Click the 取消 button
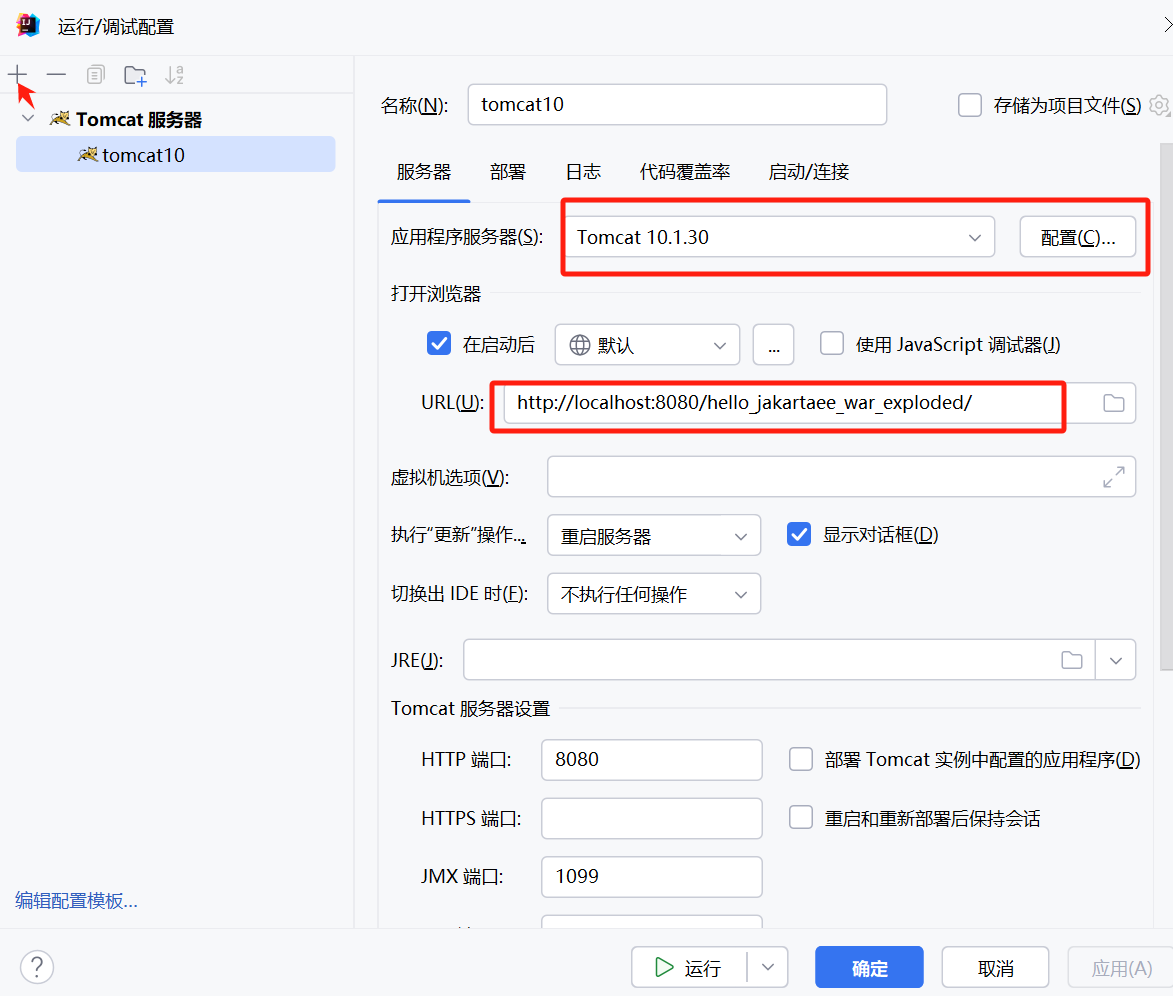This screenshot has width=1173, height=996. 995,967
